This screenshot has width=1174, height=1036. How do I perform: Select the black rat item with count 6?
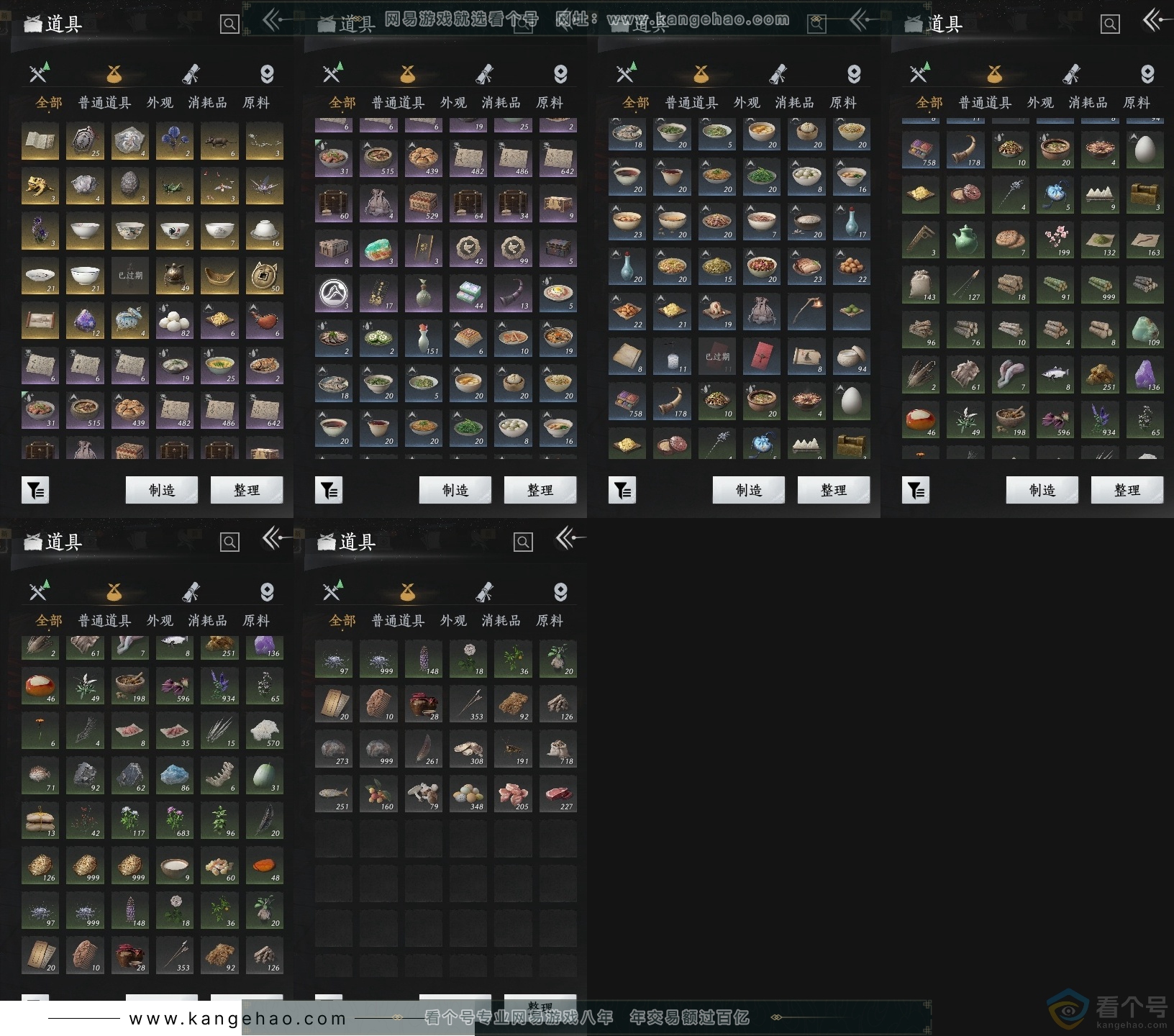(219, 142)
